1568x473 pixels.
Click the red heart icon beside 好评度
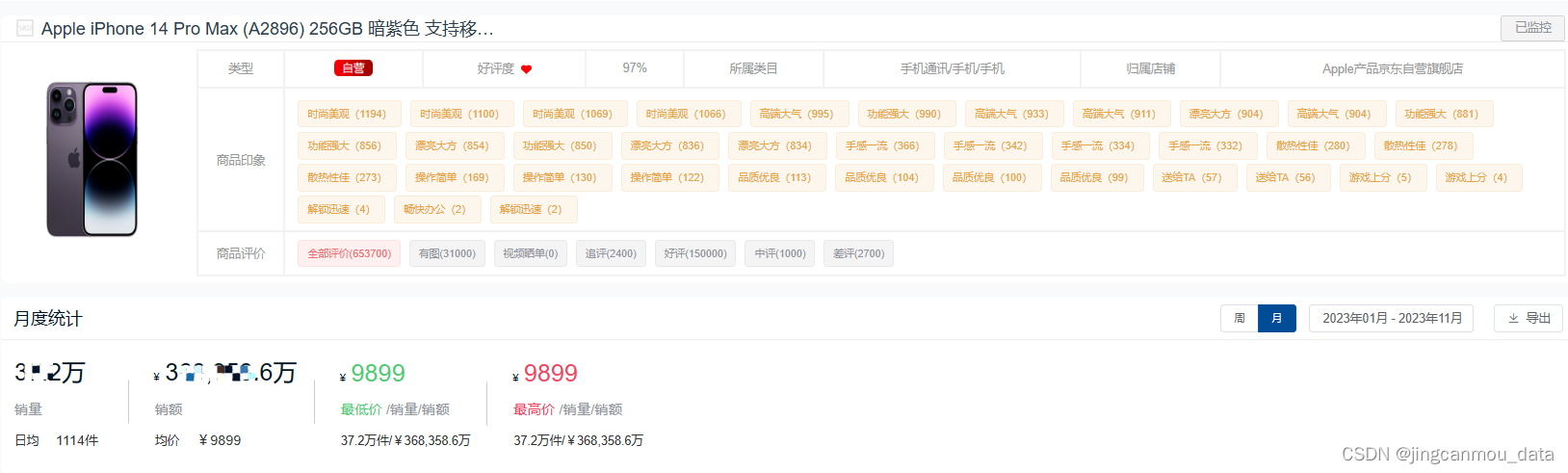[x=526, y=69]
